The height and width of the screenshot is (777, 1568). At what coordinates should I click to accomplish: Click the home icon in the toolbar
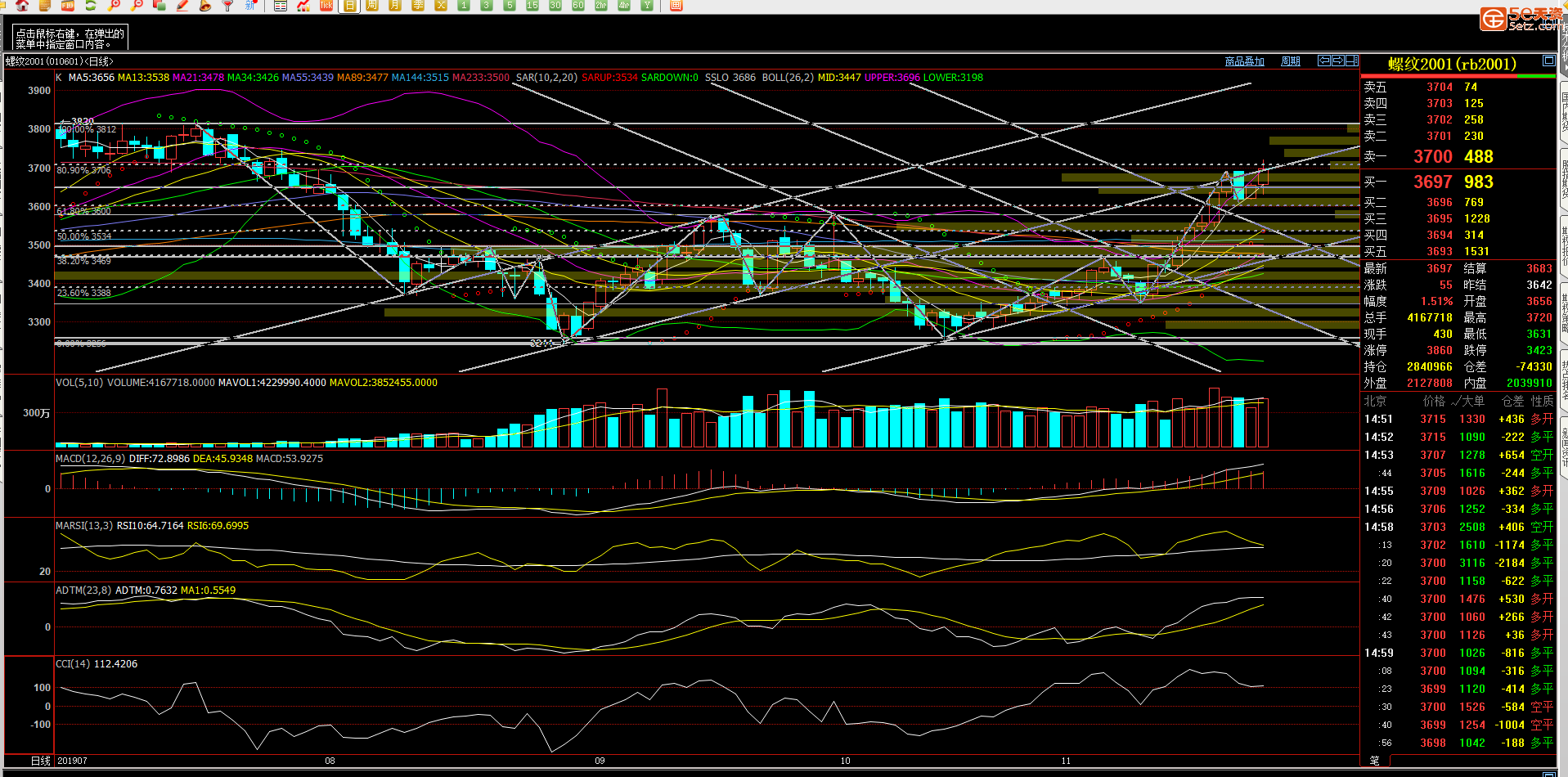point(22,5)
